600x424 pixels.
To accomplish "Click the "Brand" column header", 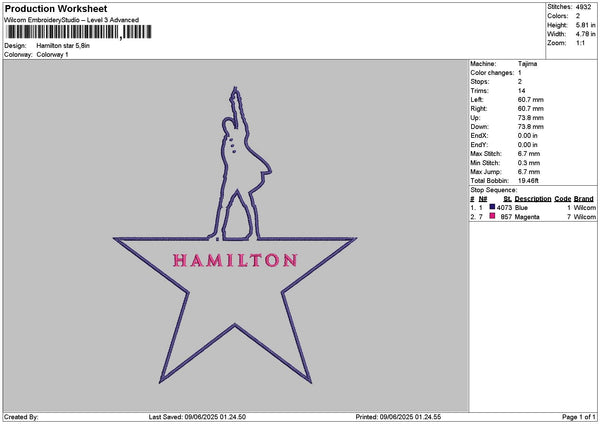I will tap(584, 199).
